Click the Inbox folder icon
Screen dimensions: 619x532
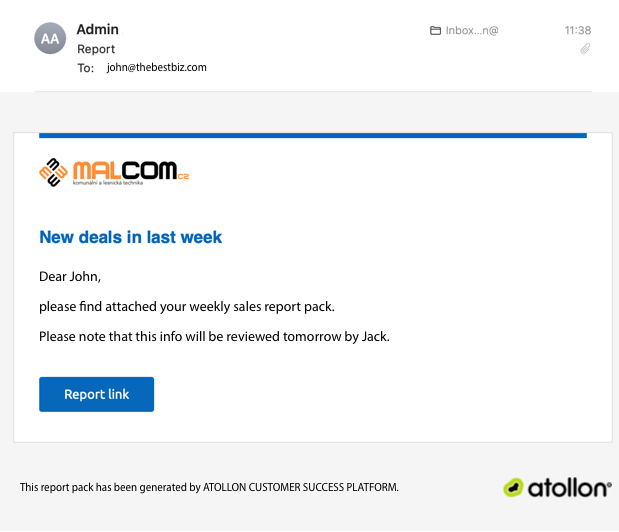click(x=435, y=31)
